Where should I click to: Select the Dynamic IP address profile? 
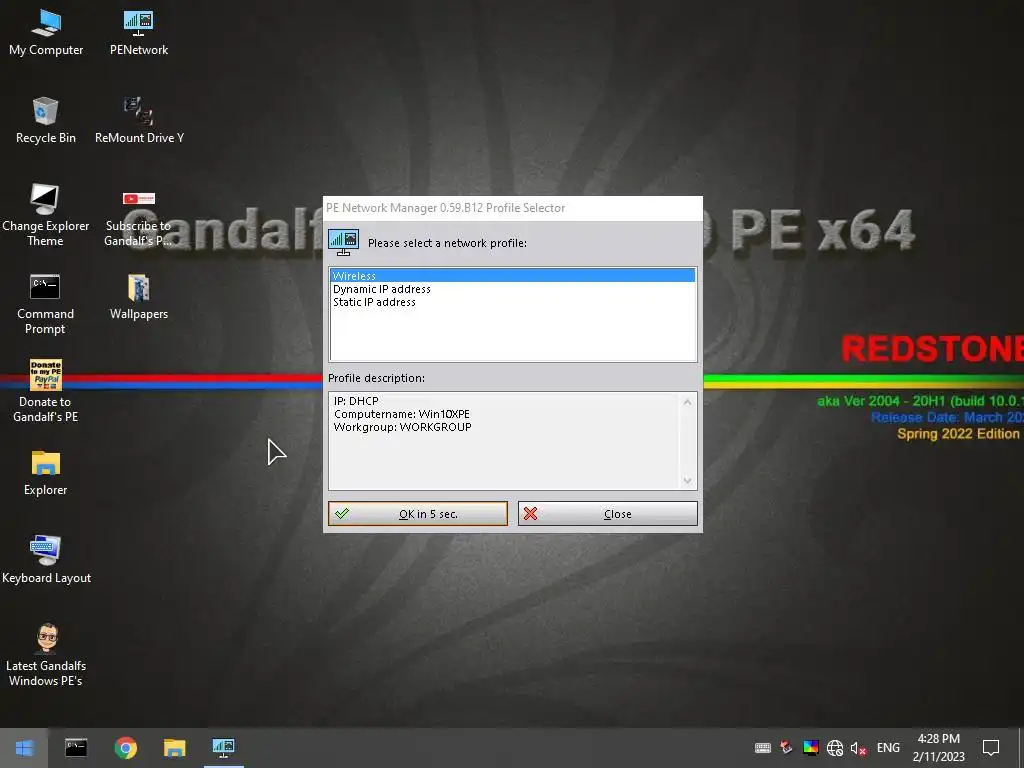pos(513,289)
